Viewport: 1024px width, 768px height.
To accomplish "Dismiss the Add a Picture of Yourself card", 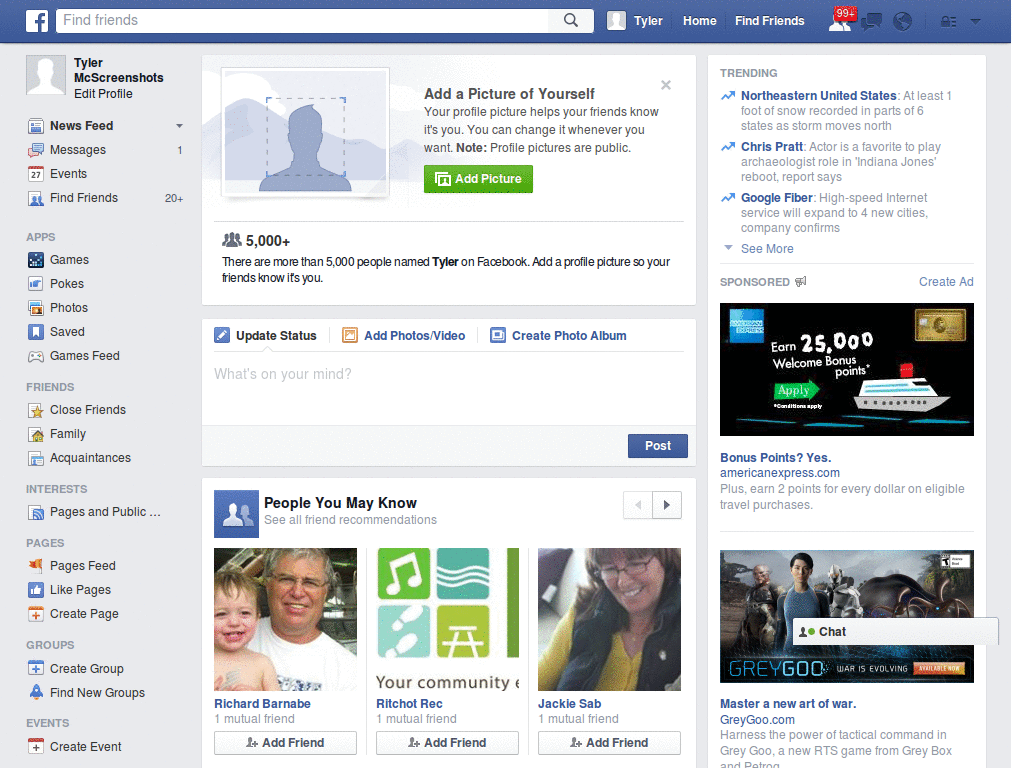I will click(665, 85).
